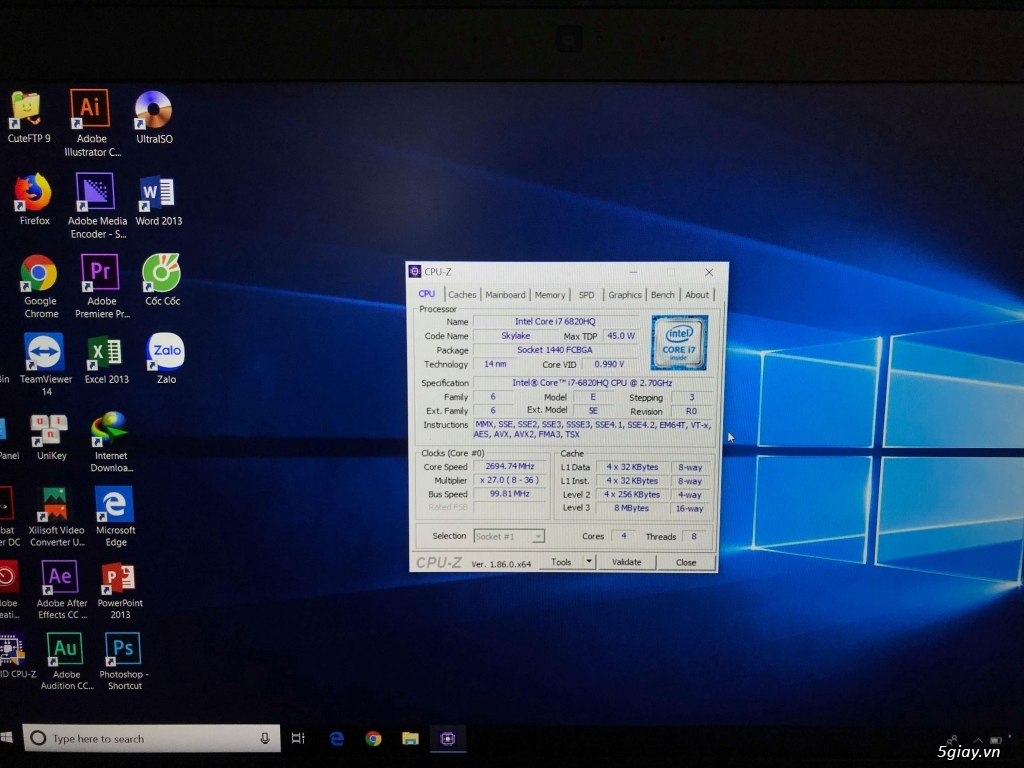Open Task View on the taskbar
The height and width of the screenshot is (768, 1024).
click(x=298, y=738)
